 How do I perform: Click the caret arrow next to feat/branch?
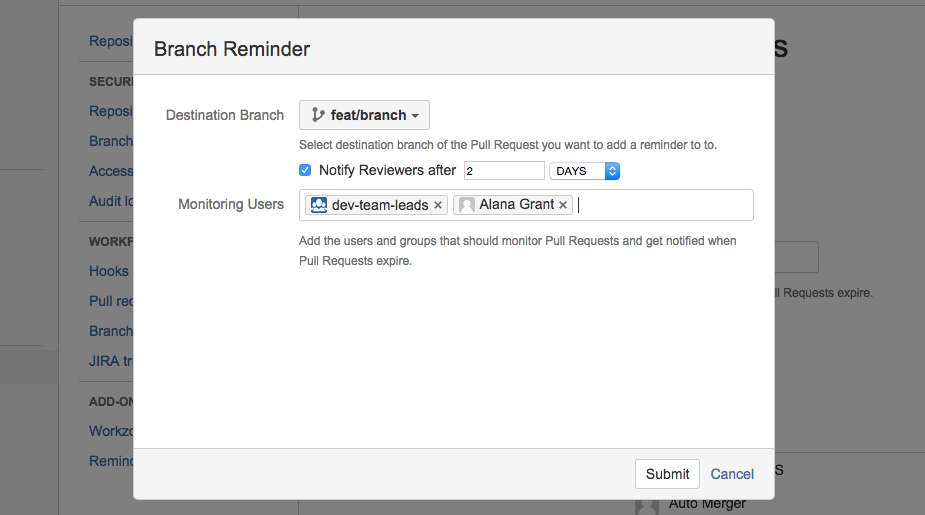(x=415, y=116)
